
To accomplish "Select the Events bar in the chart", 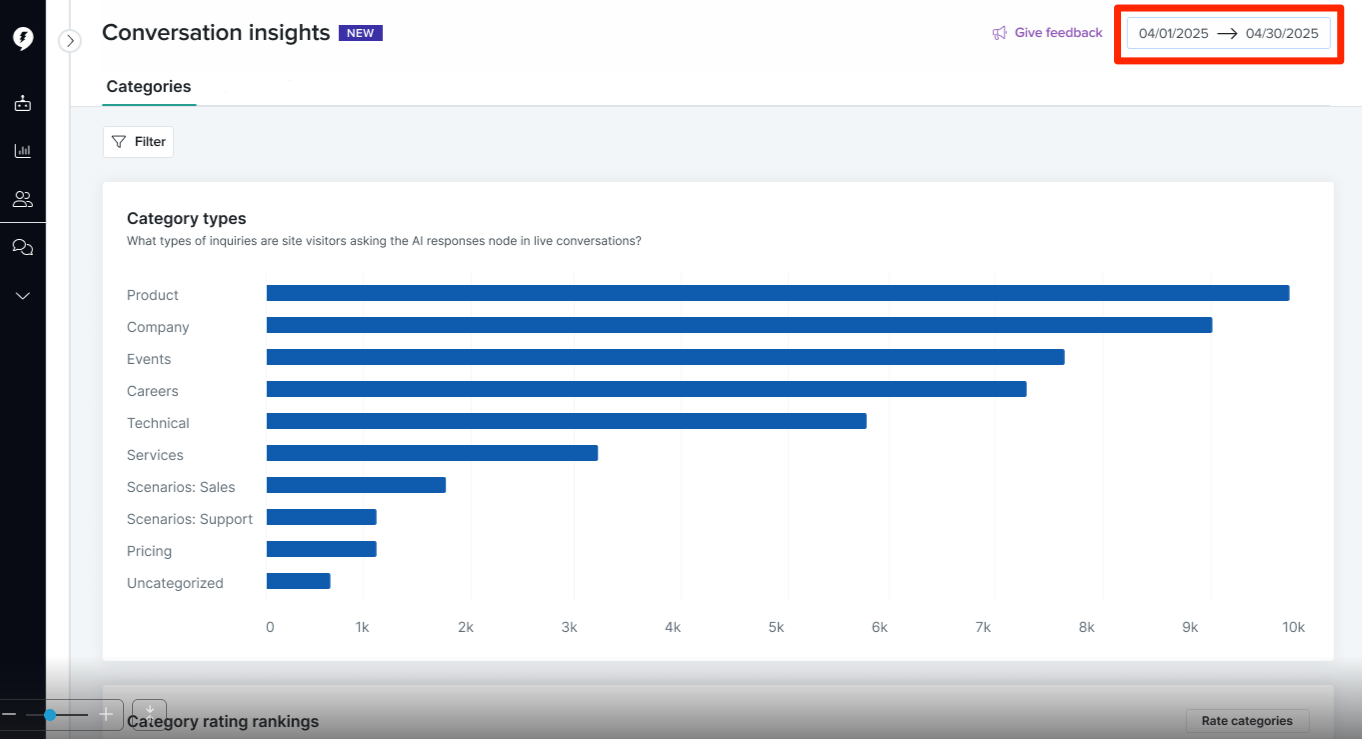I will click(666, 357).
